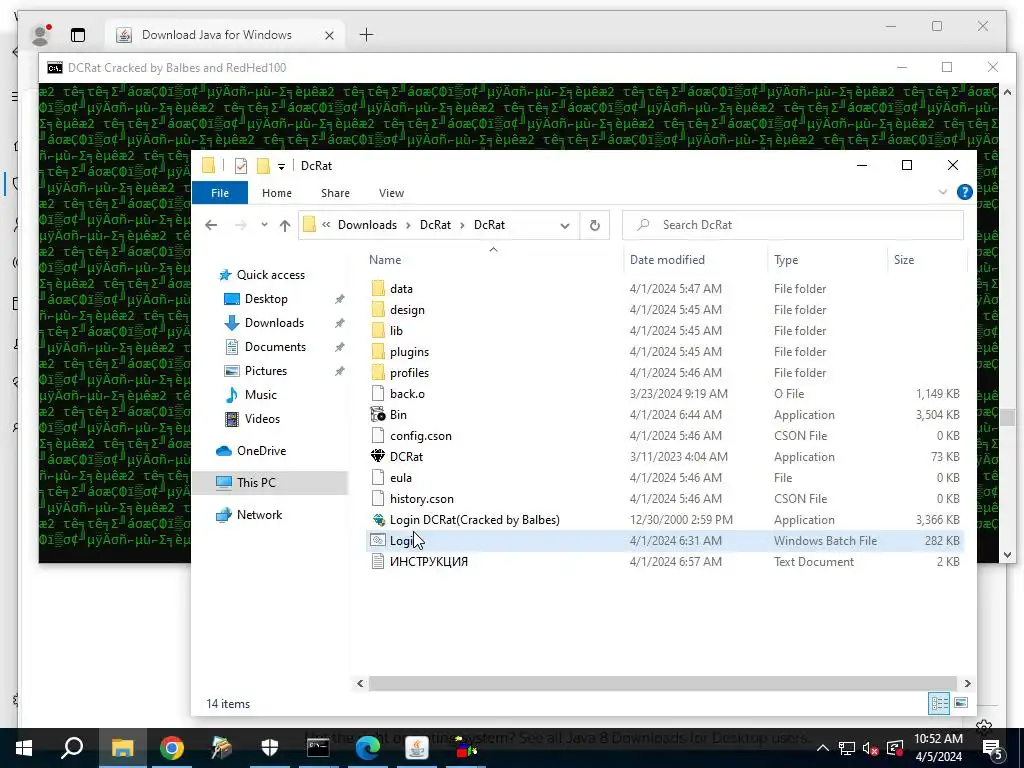Screen dimensions: 1024x768
Task: Open the design folder icon
Action: (378, 310)
